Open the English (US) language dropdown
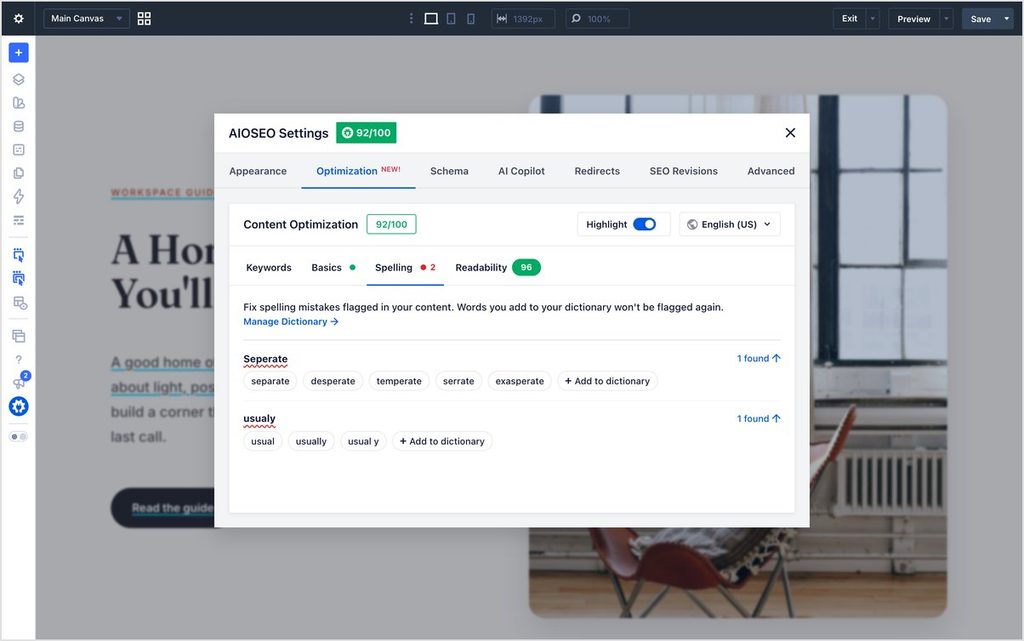 pos(729,225)
